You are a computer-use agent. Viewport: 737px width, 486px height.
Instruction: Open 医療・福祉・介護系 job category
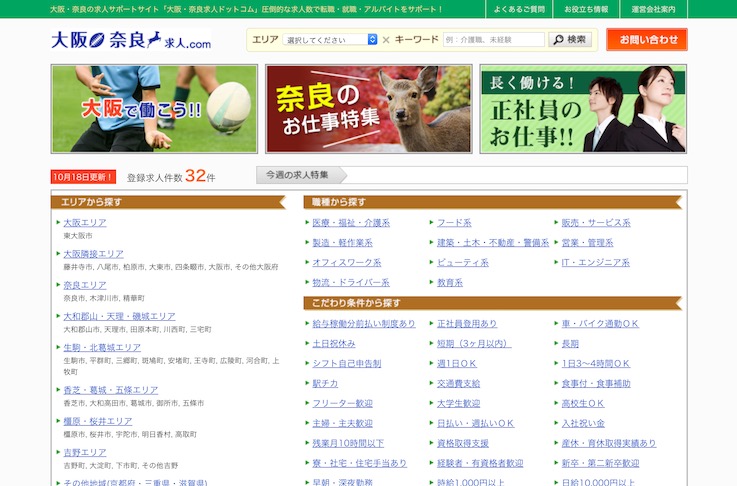pyautogui.click(x=351, y=223)
